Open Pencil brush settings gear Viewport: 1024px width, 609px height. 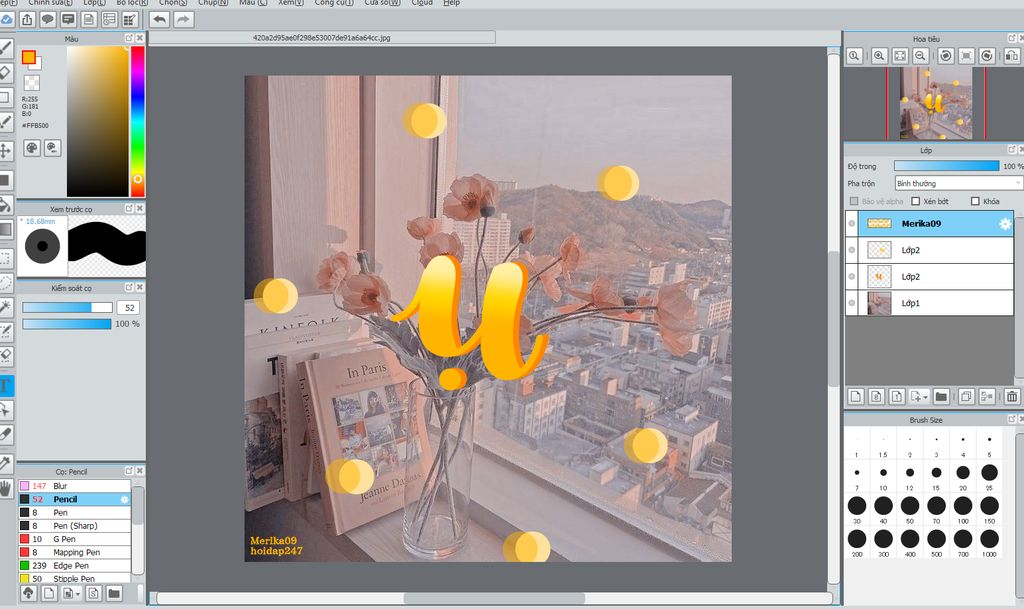click(x=125, y=499)
